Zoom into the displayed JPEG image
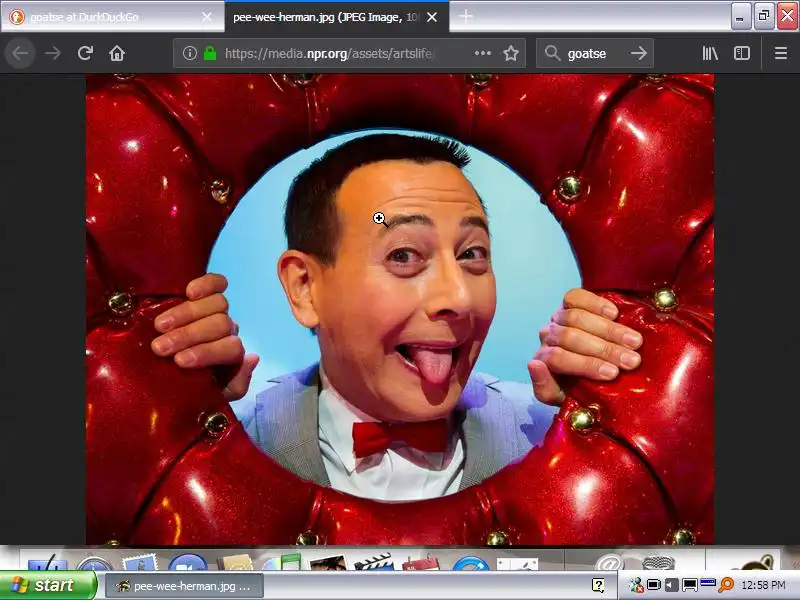 pyautogui.click(x=399, y=309)
